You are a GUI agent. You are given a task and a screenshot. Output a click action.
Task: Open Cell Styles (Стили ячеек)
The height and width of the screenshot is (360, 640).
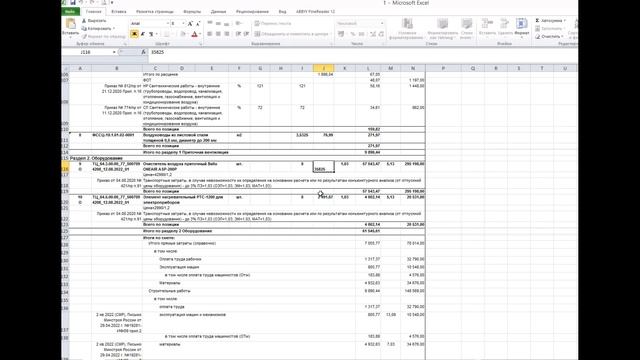[x=466, y=29]
